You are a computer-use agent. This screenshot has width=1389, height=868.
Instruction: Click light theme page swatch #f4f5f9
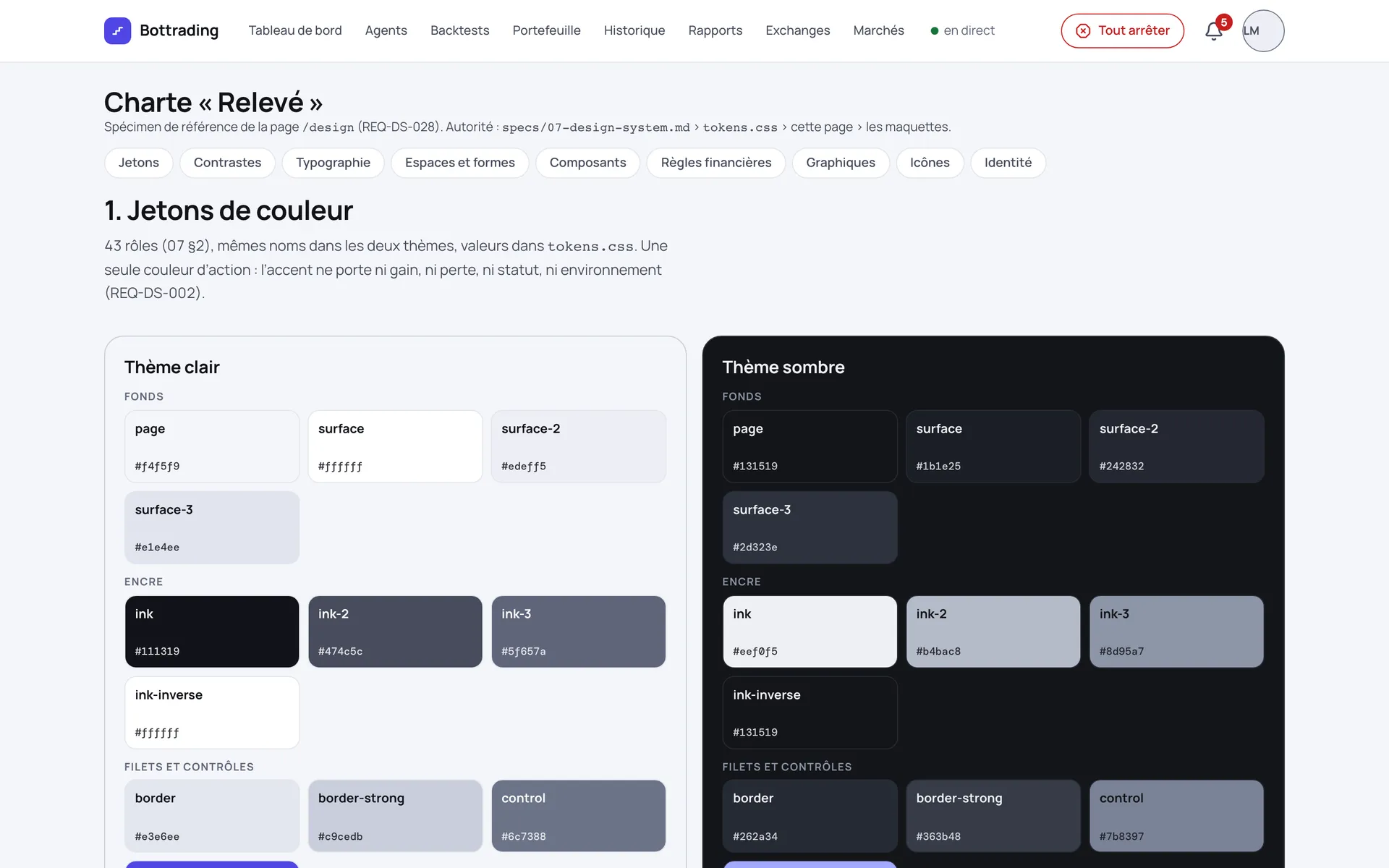[x=212, y=446]
